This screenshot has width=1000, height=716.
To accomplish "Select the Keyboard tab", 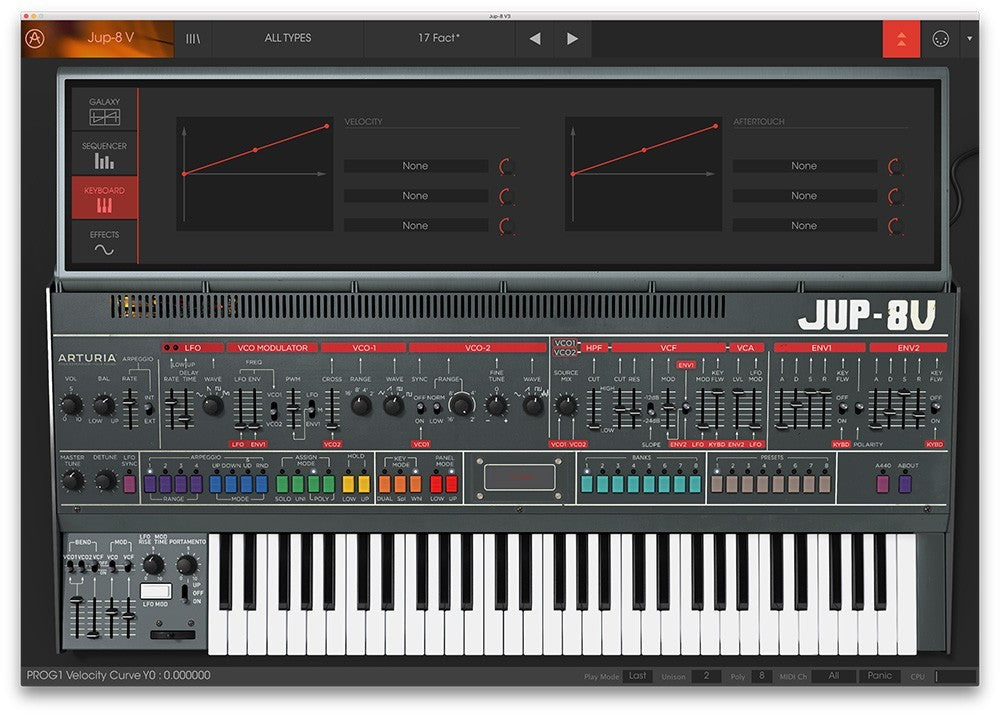I will (x=105, y=198).
